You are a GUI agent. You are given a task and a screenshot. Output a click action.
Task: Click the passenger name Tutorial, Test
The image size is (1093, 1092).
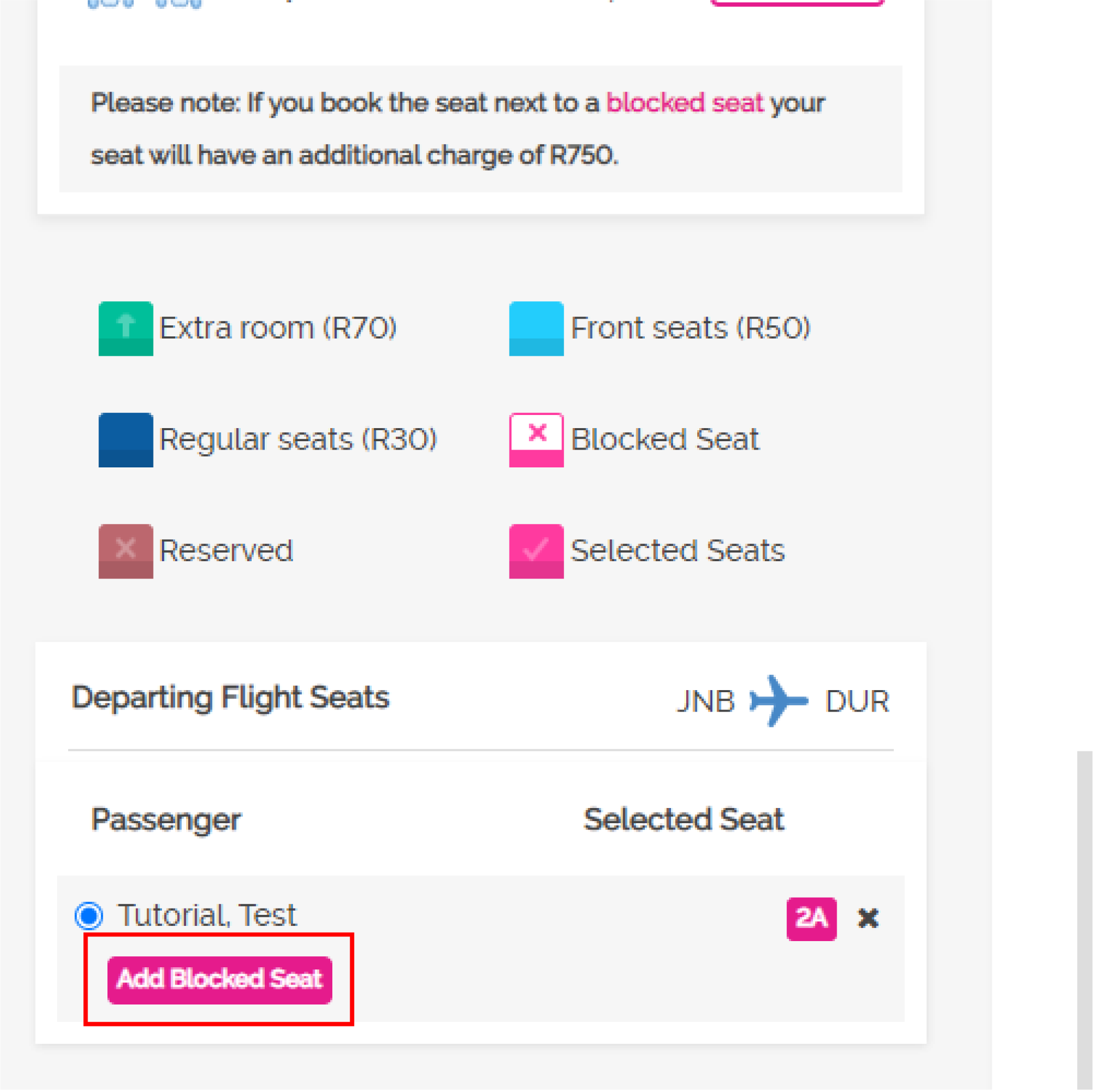[x=207, y=915]
